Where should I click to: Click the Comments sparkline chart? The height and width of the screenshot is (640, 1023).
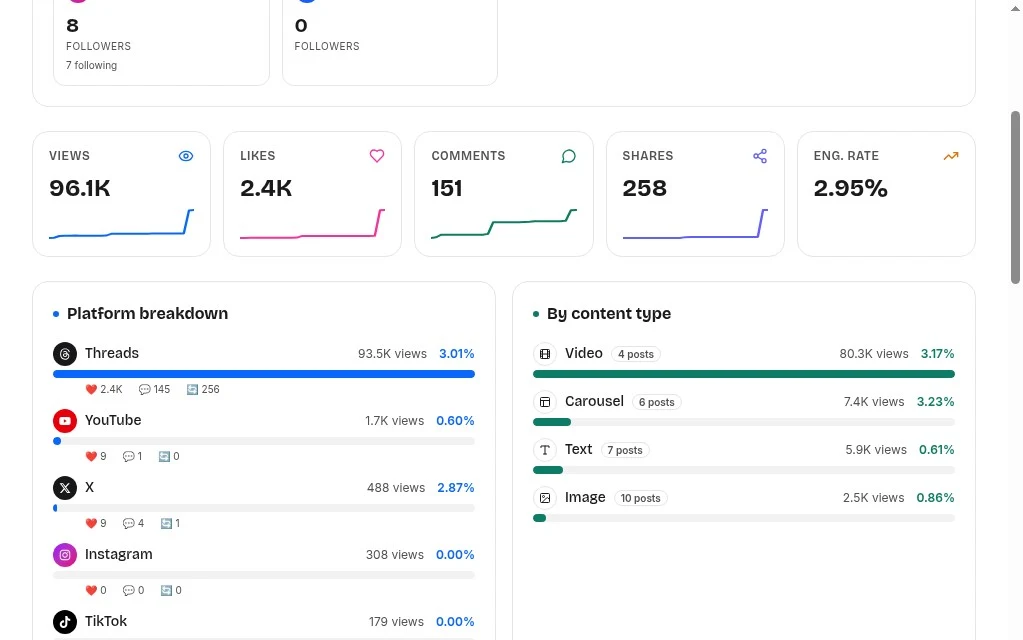click(x=504, y=224)
